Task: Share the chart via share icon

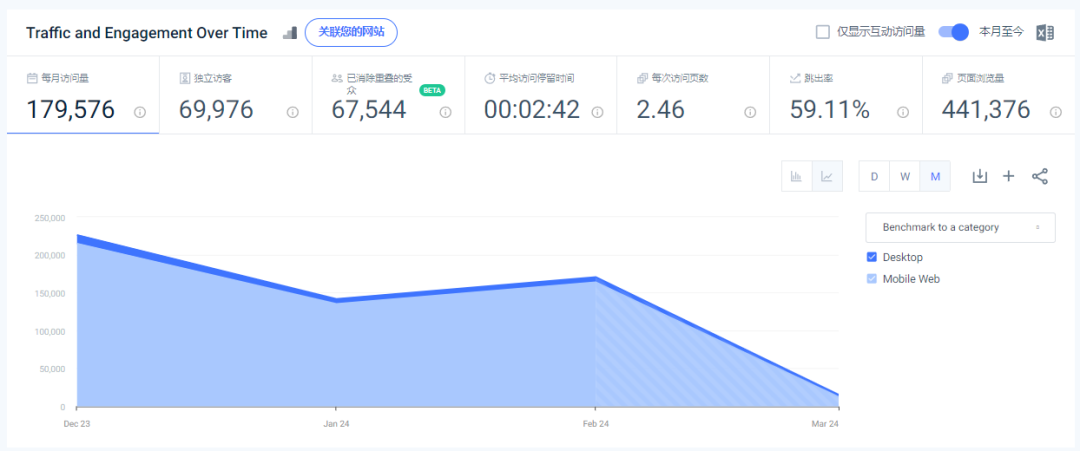Action: click(1039, 176)
